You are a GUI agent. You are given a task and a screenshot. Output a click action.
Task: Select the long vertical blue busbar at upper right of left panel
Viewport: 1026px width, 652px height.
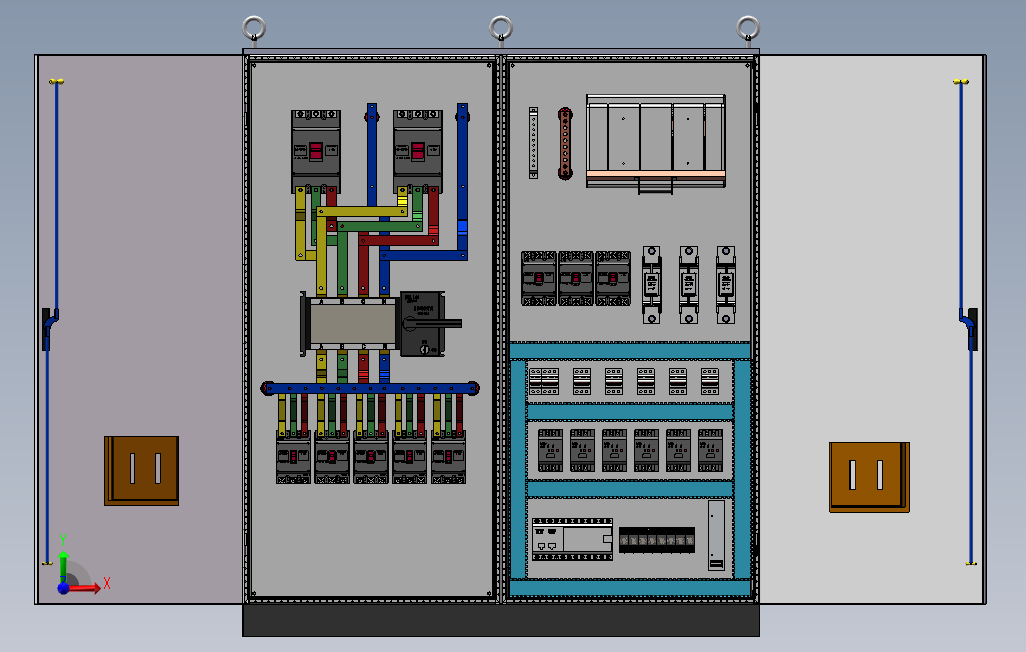pos(462,177)
